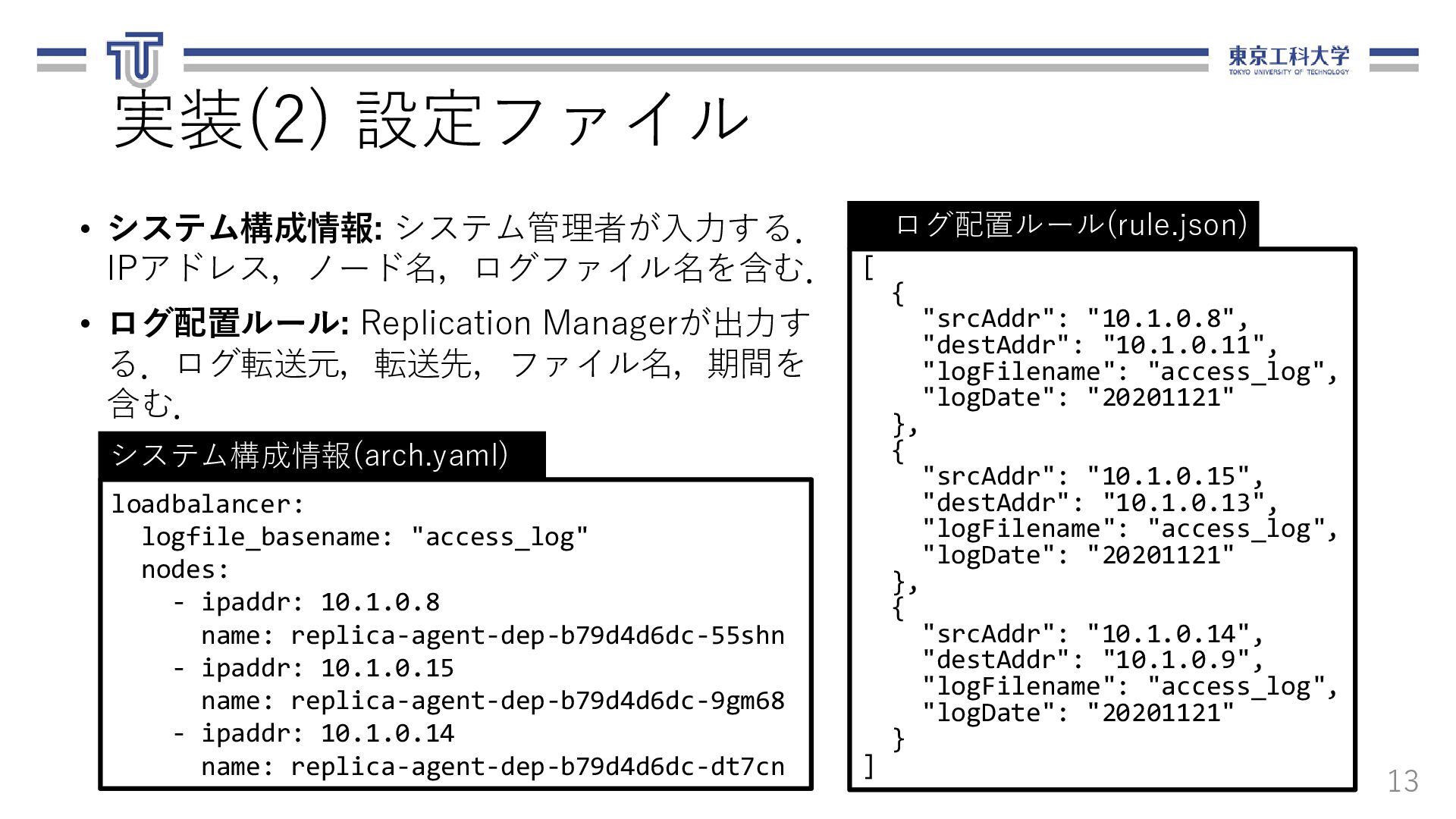The width and height of the screenshot is (1456, 819).
Task: Click the logfile_basename access_log line
Action: coord(364,537)
